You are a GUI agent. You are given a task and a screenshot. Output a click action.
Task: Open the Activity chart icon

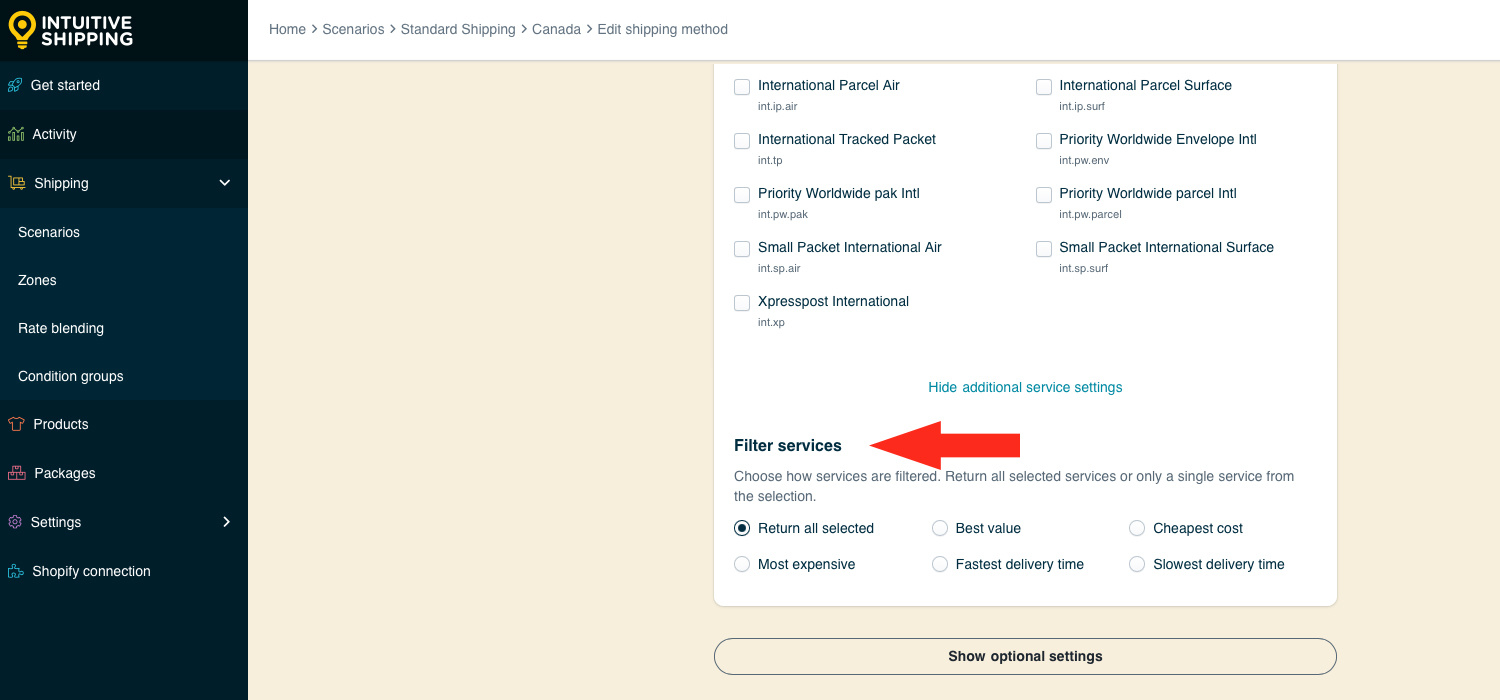click(15, 134)
